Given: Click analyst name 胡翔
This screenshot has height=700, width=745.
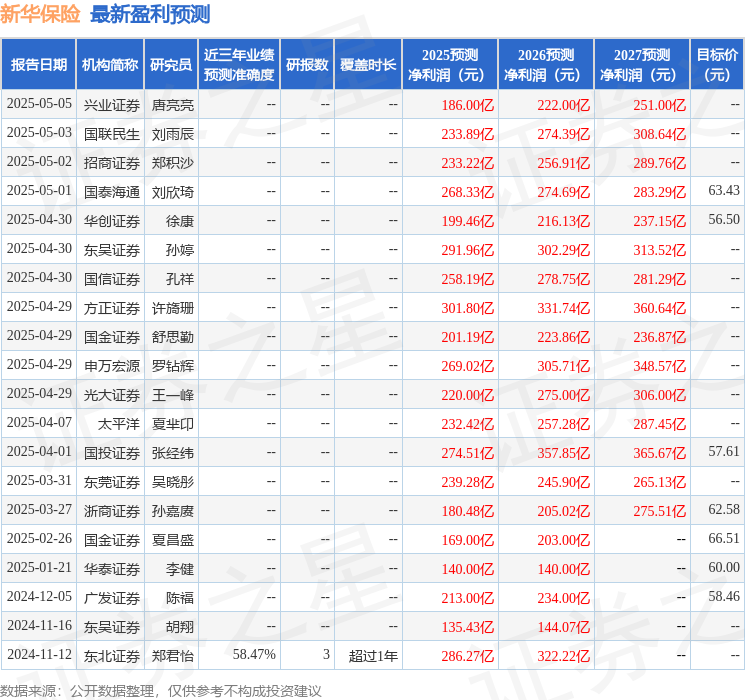Looking at the screenshot, I should click(x=180, y=627).
